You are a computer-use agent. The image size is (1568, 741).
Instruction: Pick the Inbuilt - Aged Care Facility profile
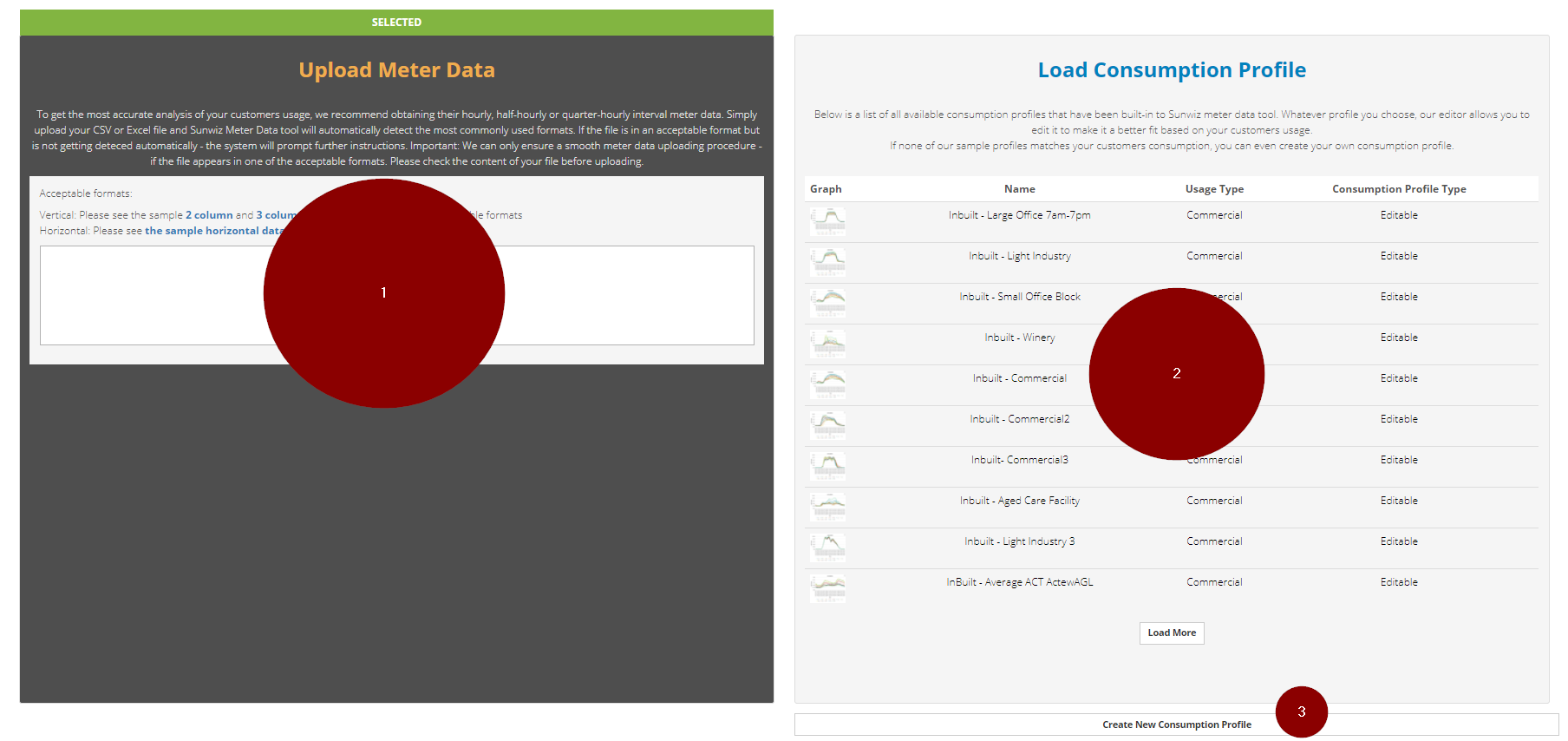tap(1020, 501)
